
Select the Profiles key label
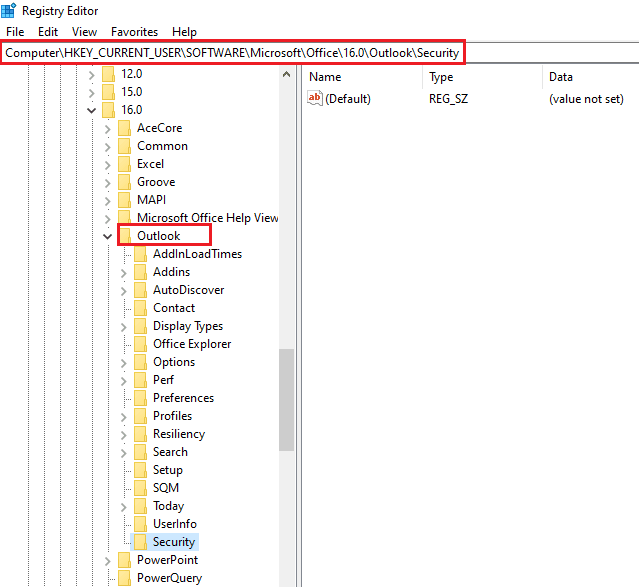[172, 416]
